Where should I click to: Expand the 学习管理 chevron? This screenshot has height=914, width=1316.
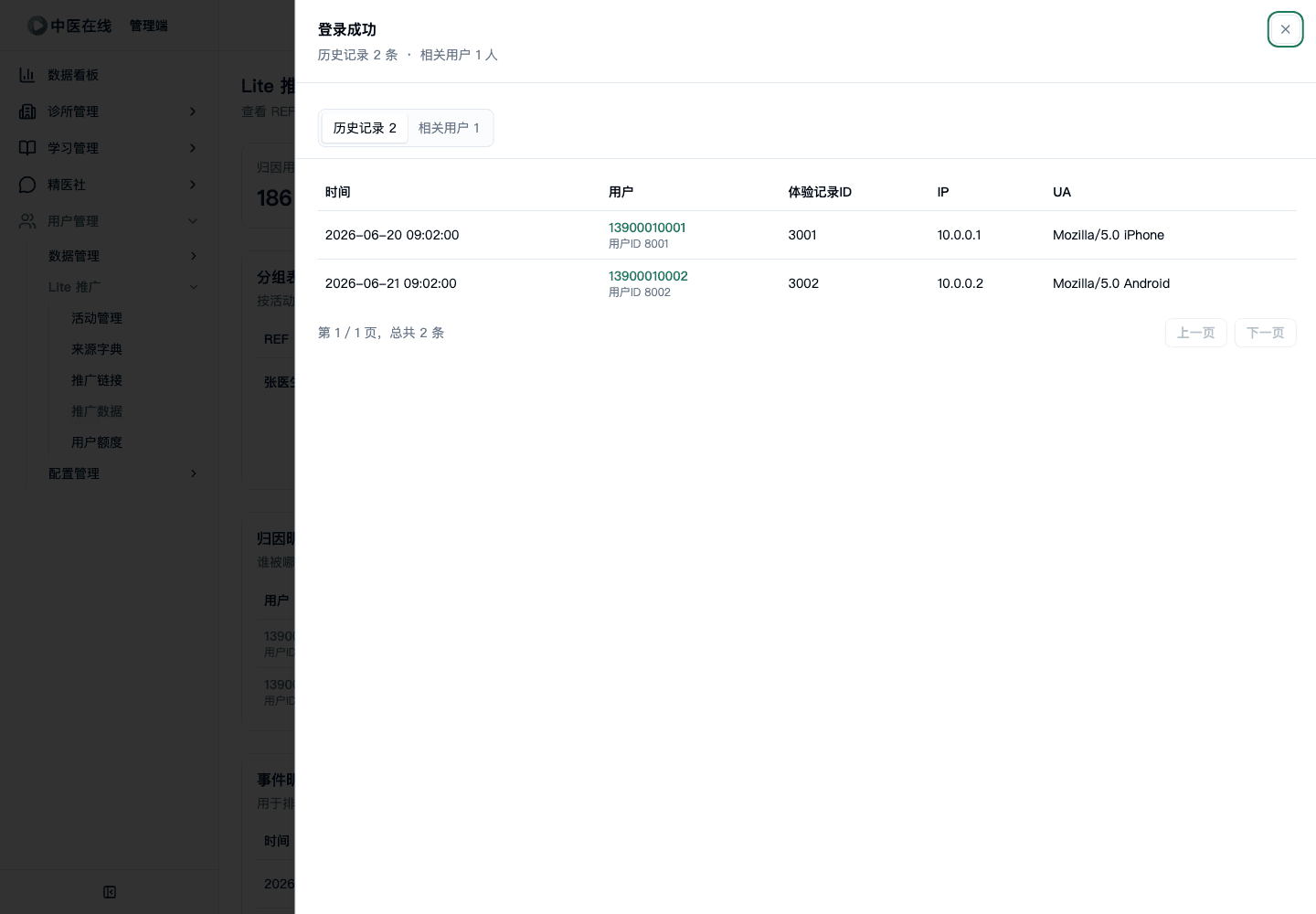click(193, 148)
